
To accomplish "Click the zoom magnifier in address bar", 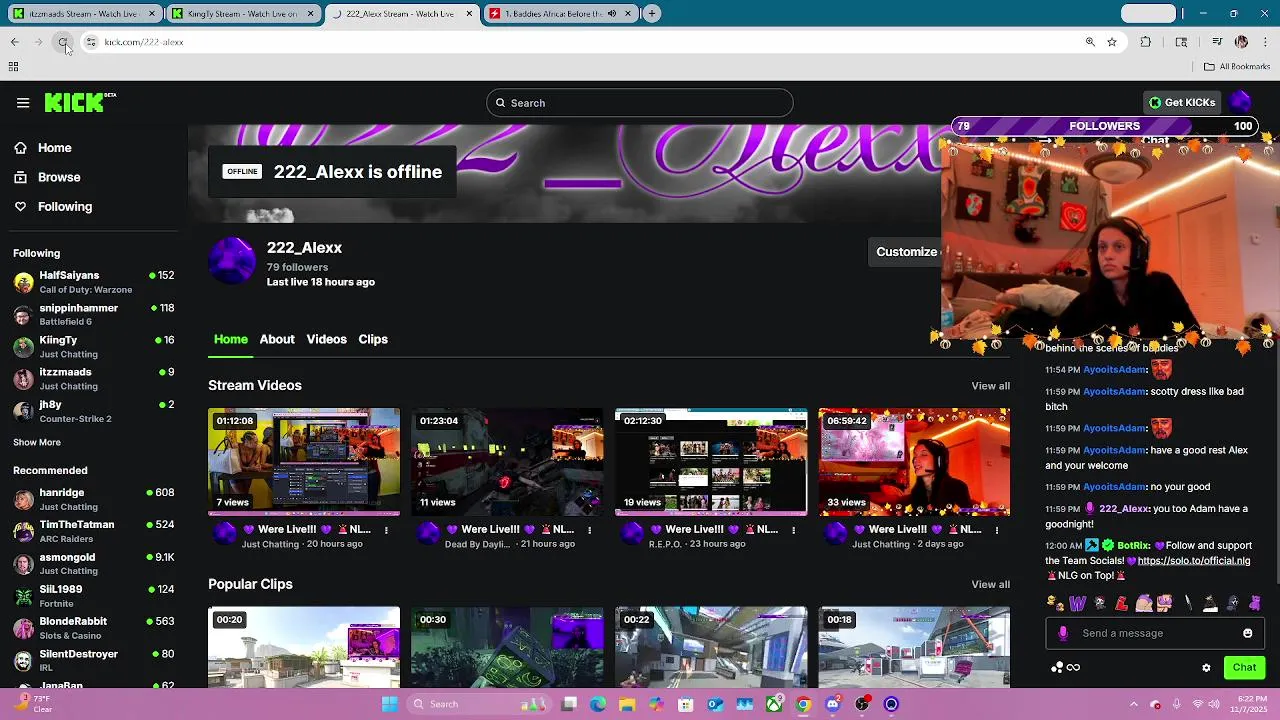I will tap(1090, 42).
